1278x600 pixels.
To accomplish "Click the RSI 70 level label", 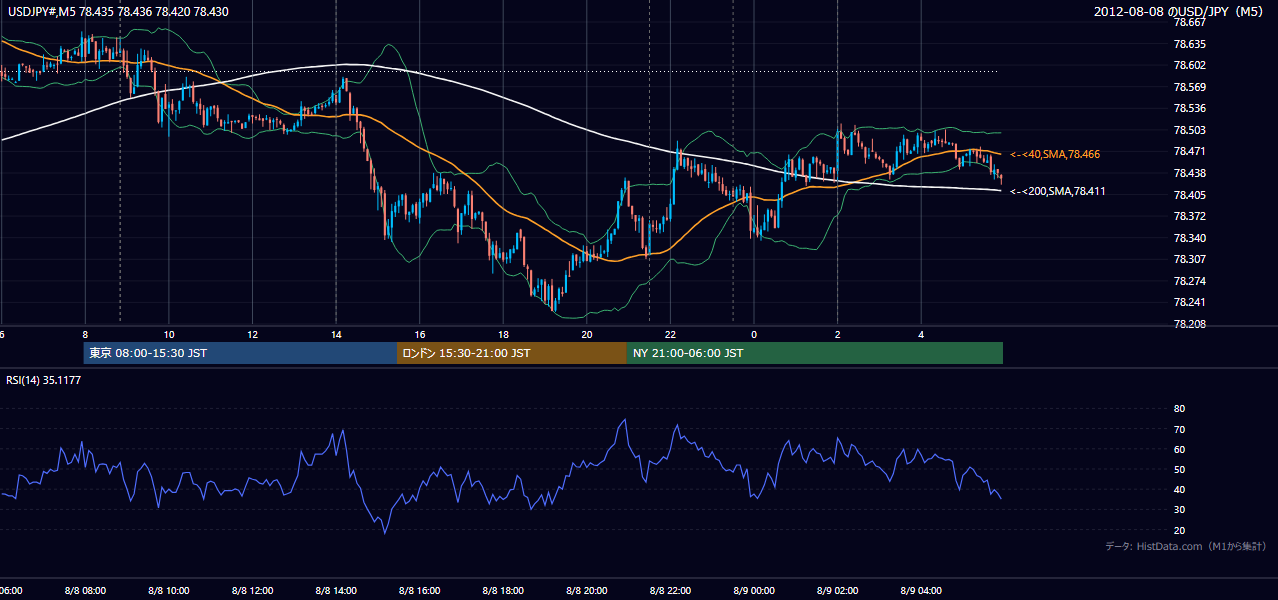I will coord(1179,429).
